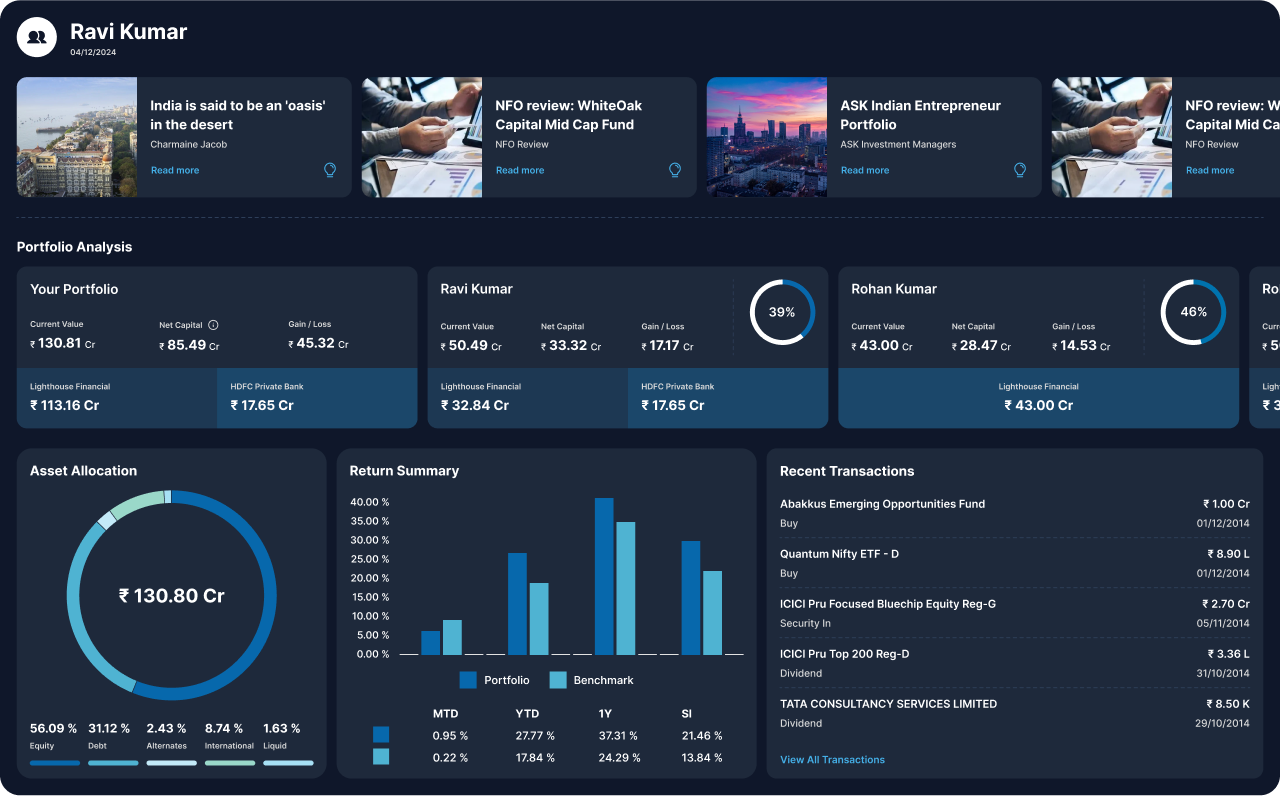The width and height of the screenshot is (1280, 796).
Task: Click View All Transactions link
Action: click(832, 760)
